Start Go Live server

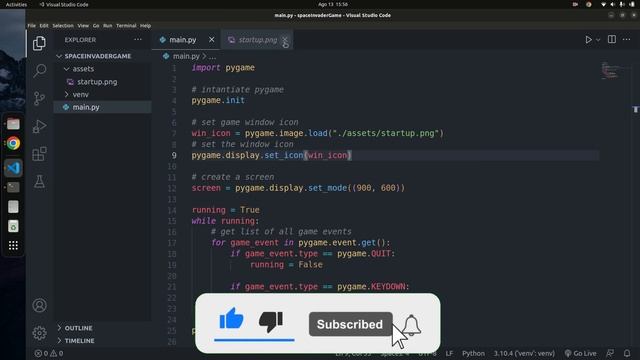580,353
